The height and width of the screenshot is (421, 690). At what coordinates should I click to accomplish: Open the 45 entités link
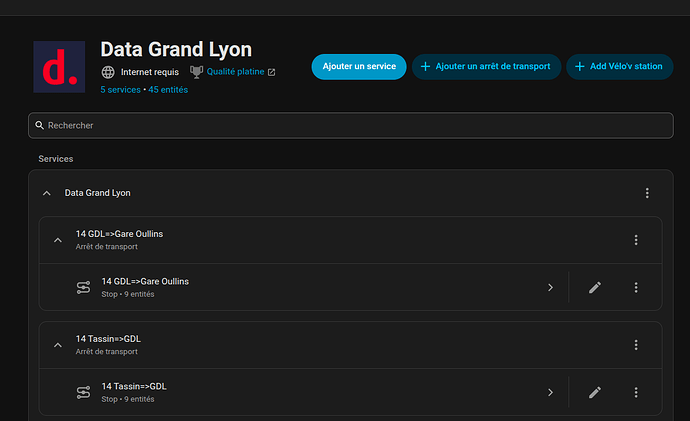tap(168, 90)
